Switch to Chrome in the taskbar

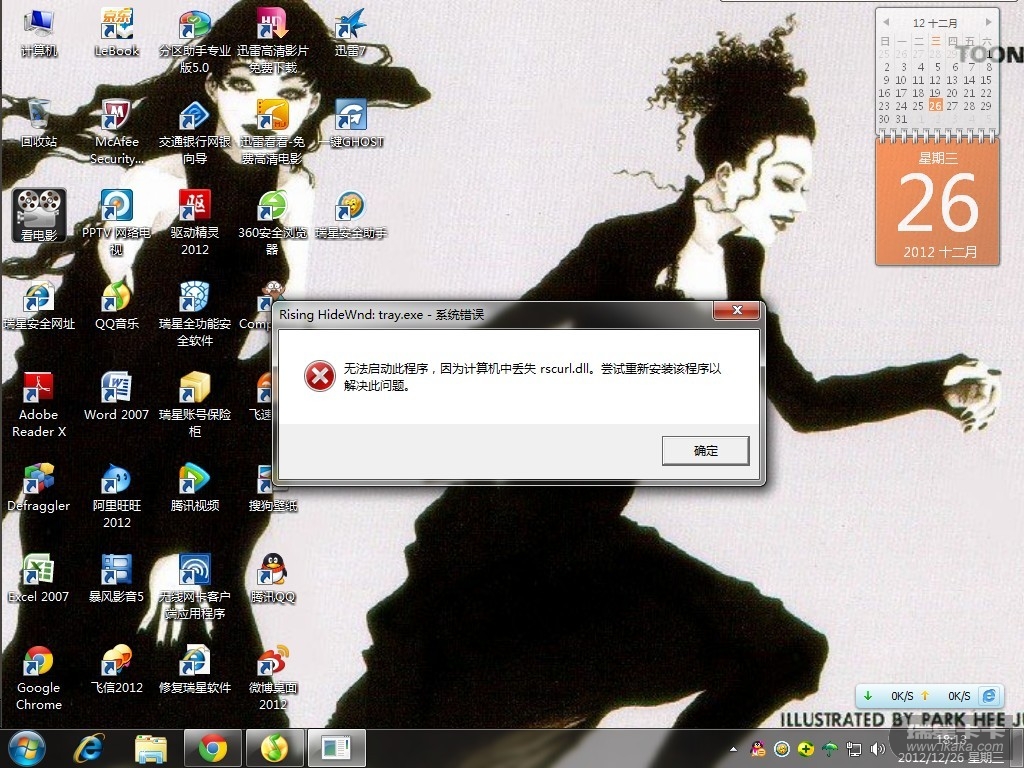[213, 748]
